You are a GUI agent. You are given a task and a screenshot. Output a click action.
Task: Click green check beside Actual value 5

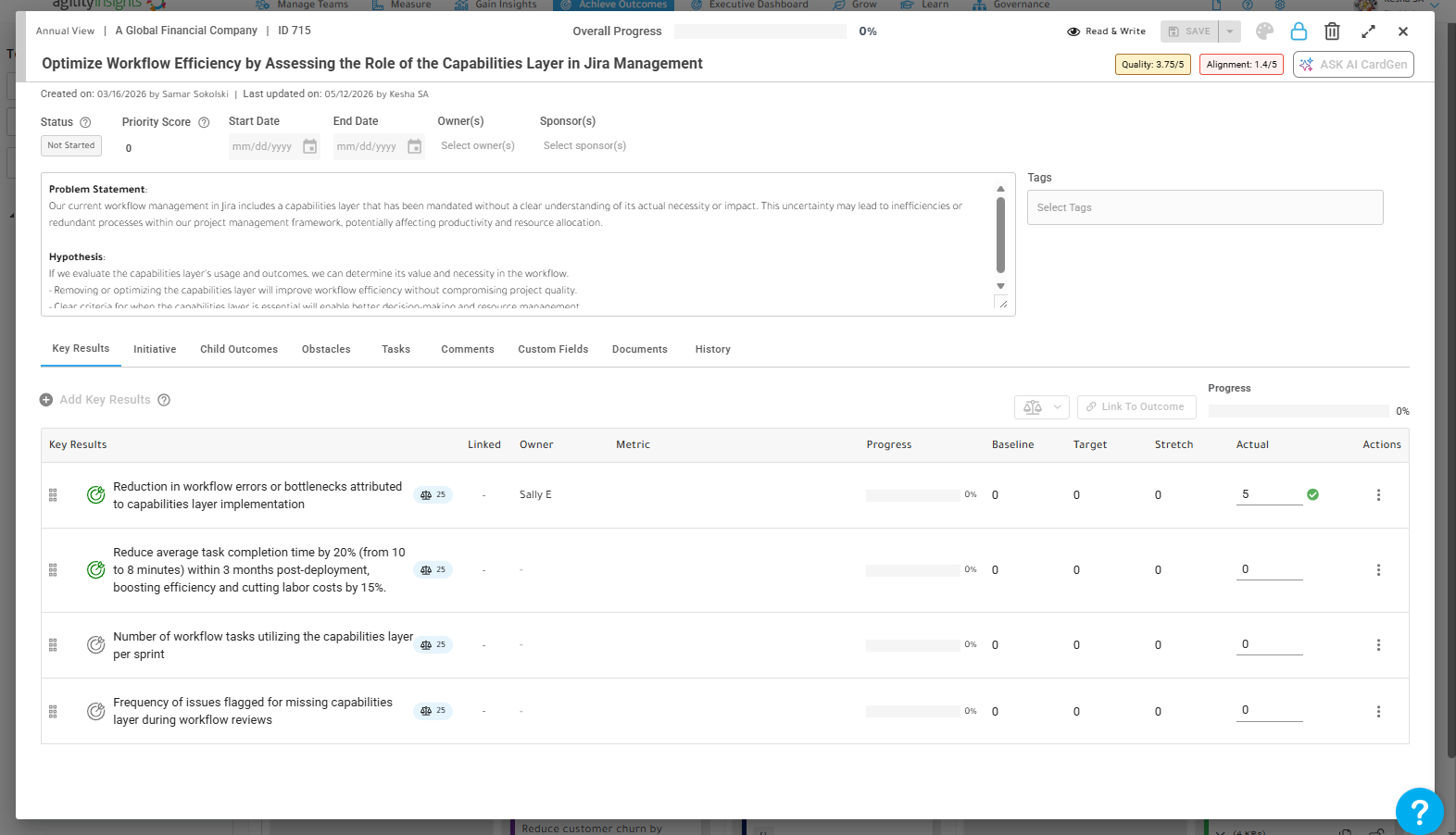pos(1312,494)
